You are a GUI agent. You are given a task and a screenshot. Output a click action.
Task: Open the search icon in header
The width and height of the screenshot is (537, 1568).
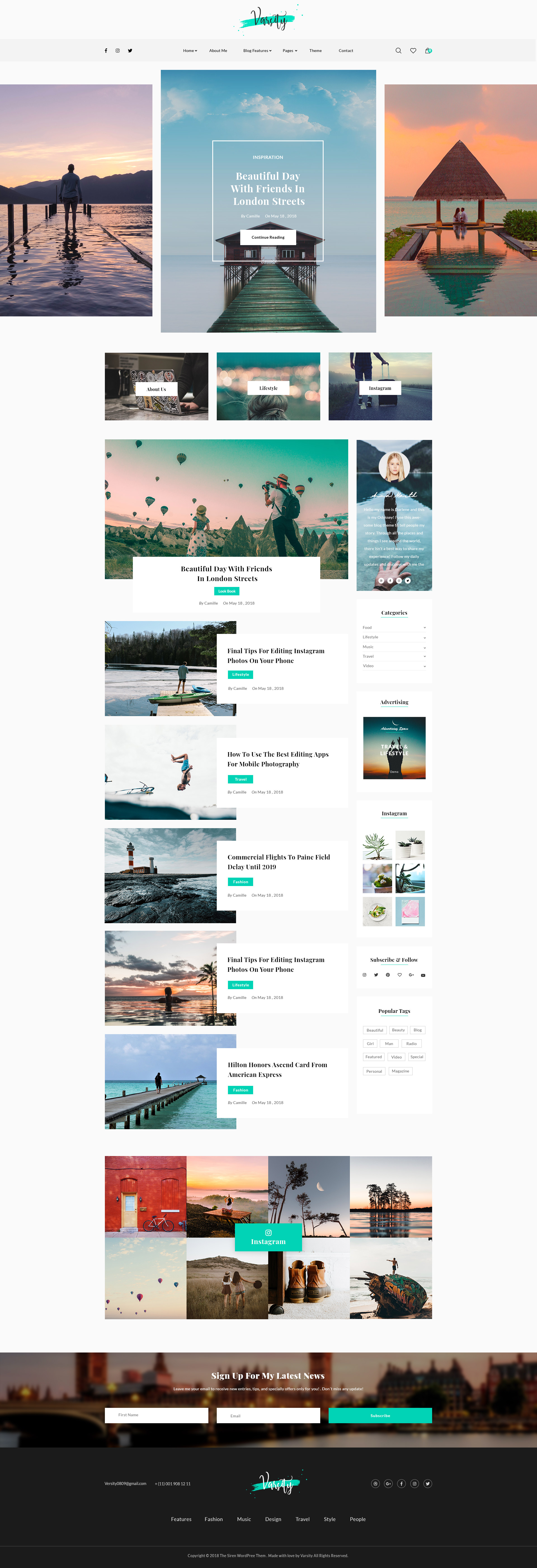point(398,51)
